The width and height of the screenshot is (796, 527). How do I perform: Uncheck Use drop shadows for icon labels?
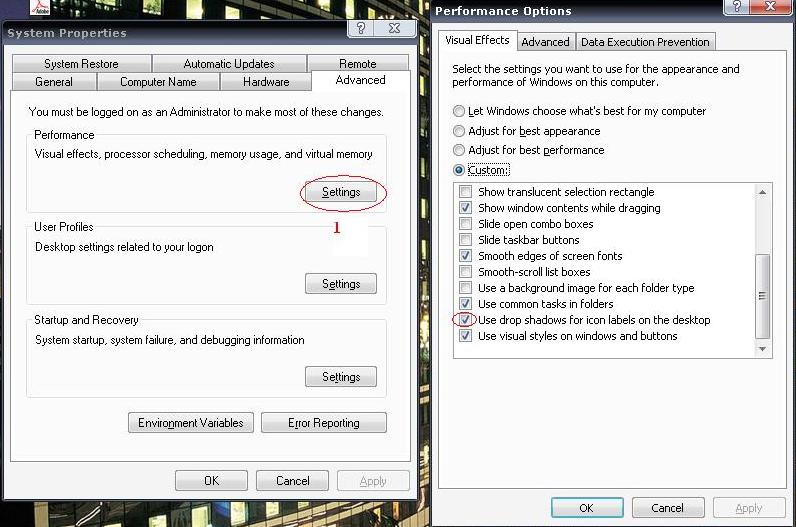point(465,320)
